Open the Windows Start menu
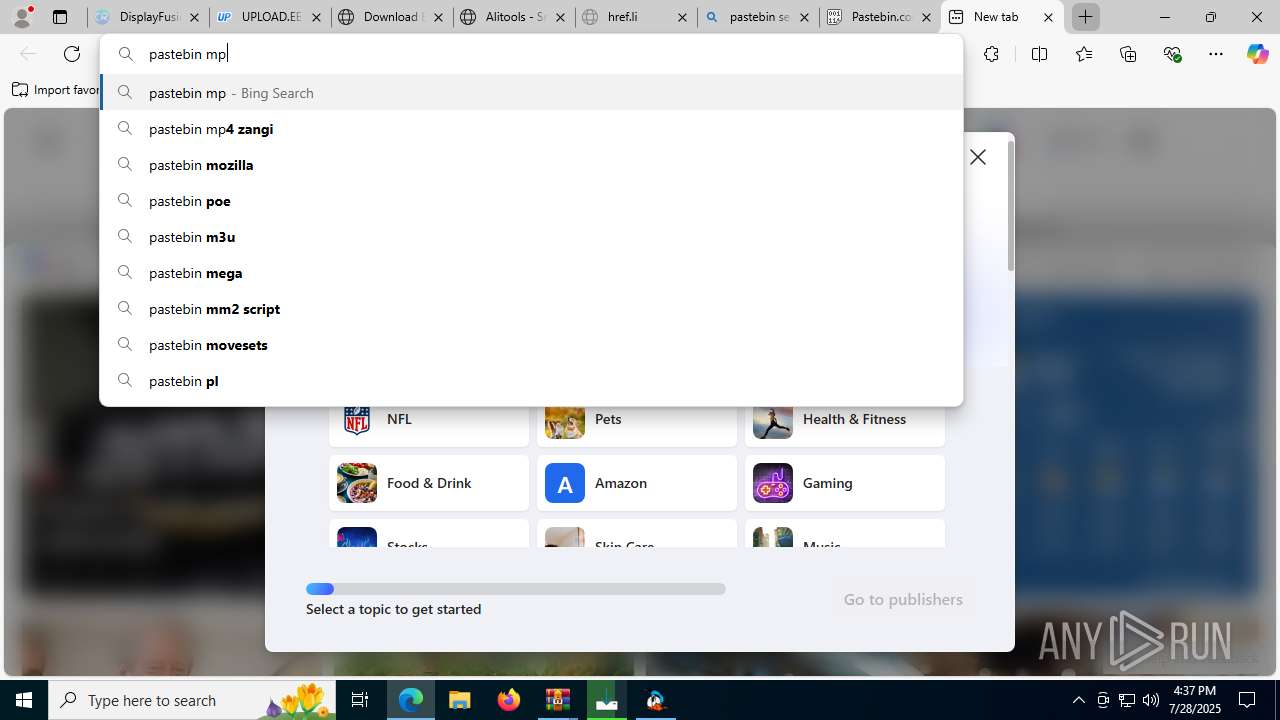Image resolution: width=1280 pixels, height=720 pixels. click(x=24, y=700)
